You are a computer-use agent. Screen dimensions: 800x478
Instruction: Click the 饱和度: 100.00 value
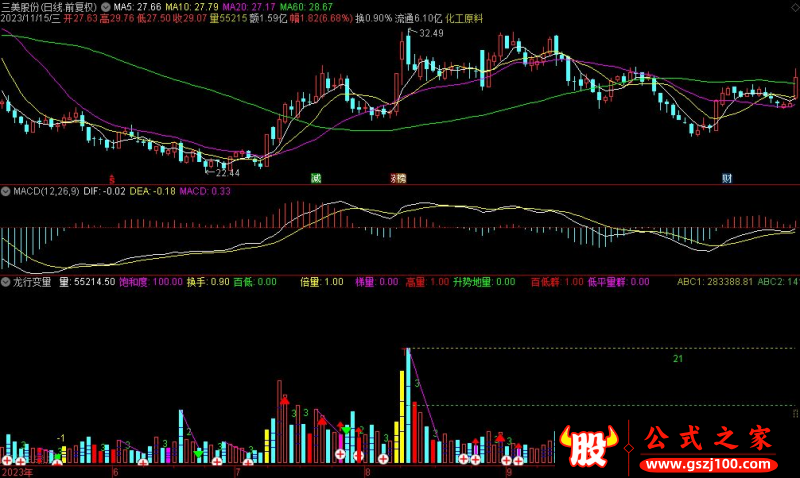pos(151,282)
